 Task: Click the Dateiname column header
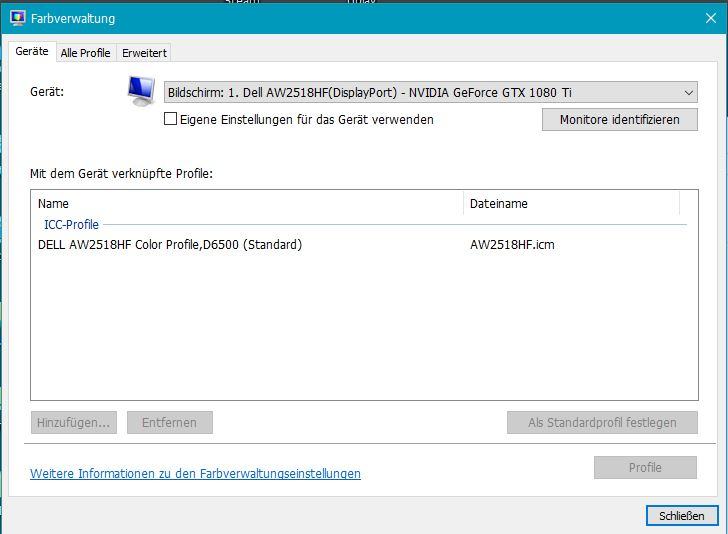click(x=572, y=203)
